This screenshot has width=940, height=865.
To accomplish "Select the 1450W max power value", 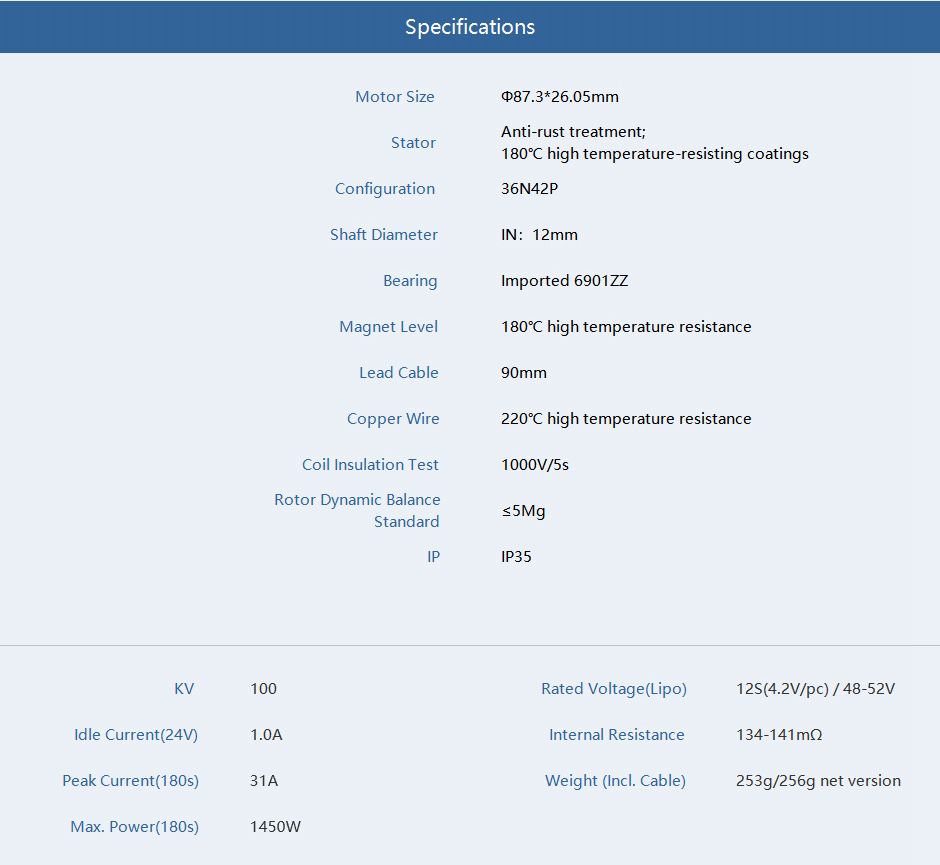I will click(275, 827).
